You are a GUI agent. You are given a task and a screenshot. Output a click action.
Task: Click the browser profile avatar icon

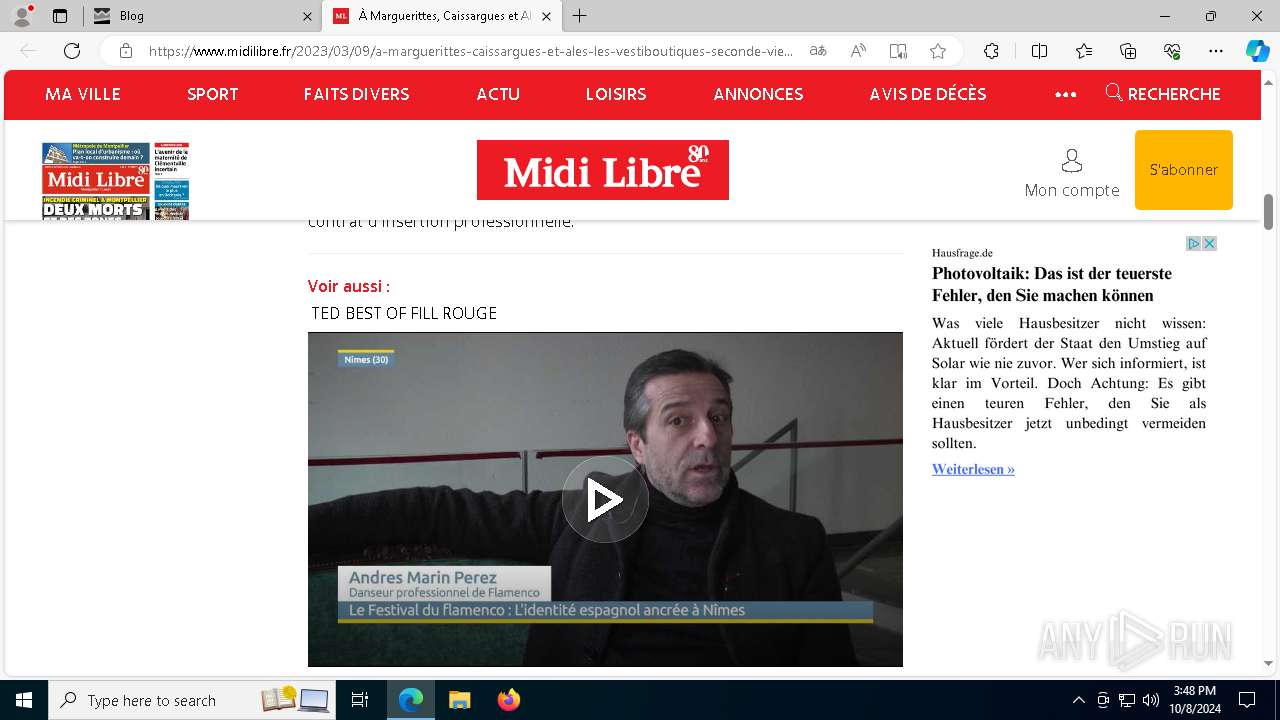pyautogui.click(x=22, y=16)
